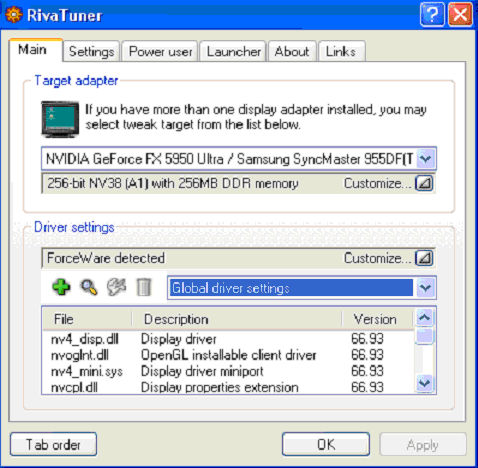Viewport: 478px width, 468px height.
Task: Close the RivaTuner window
Action: point(460,15)
